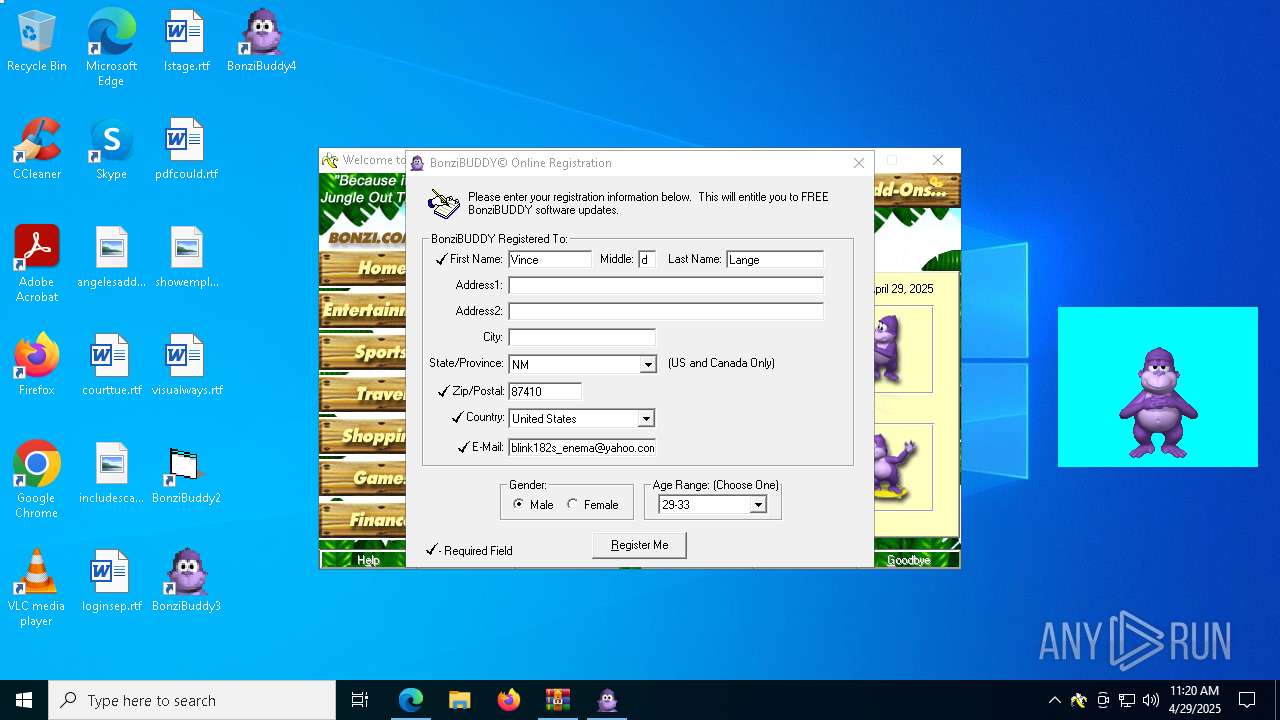1280x720 pixels.
Task: Select courttue.rtf desktop file
Action: (111, 366)
